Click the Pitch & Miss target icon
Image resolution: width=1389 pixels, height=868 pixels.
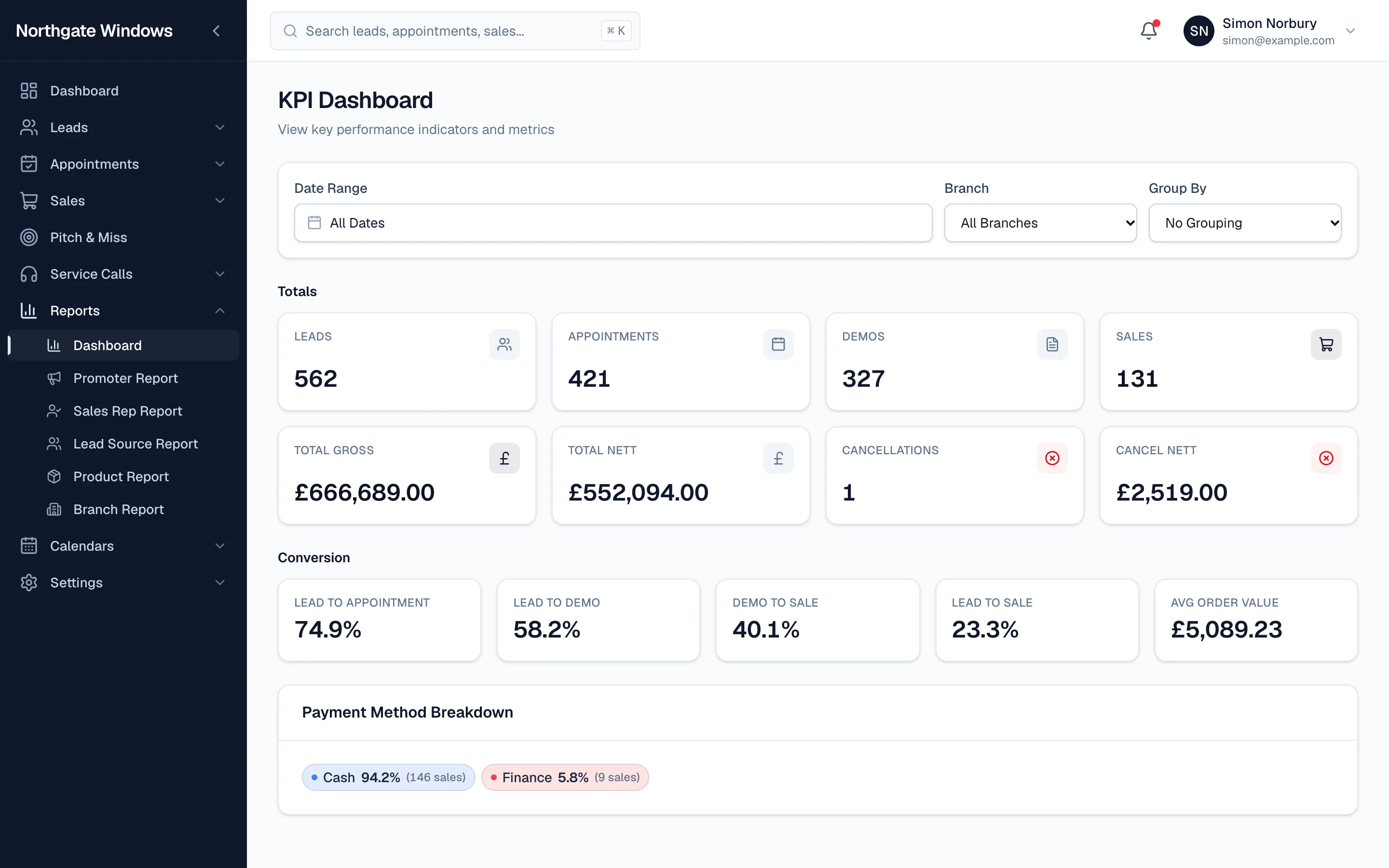[x=29, y=238]
